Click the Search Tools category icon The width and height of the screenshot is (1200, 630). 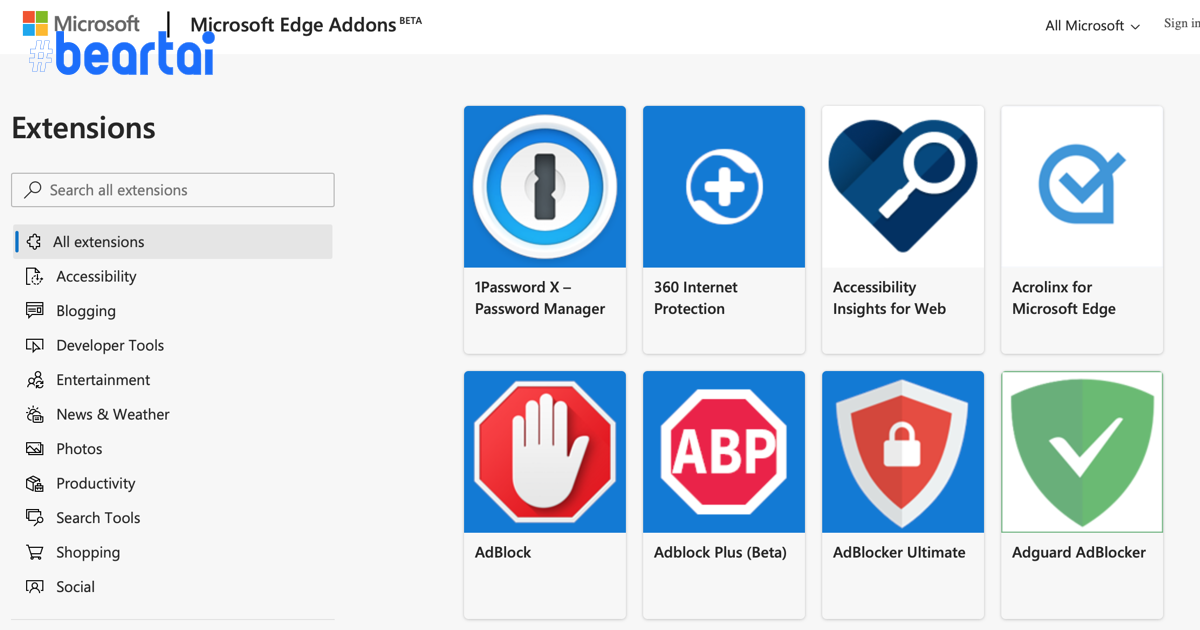[35, 517]
